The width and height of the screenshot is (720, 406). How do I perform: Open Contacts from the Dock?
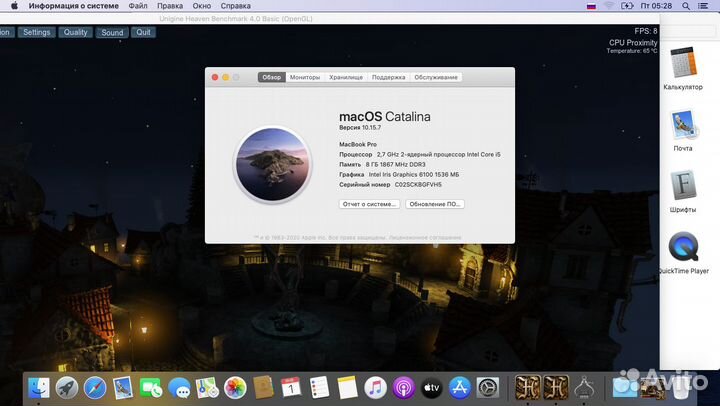(x=263, y=388)
